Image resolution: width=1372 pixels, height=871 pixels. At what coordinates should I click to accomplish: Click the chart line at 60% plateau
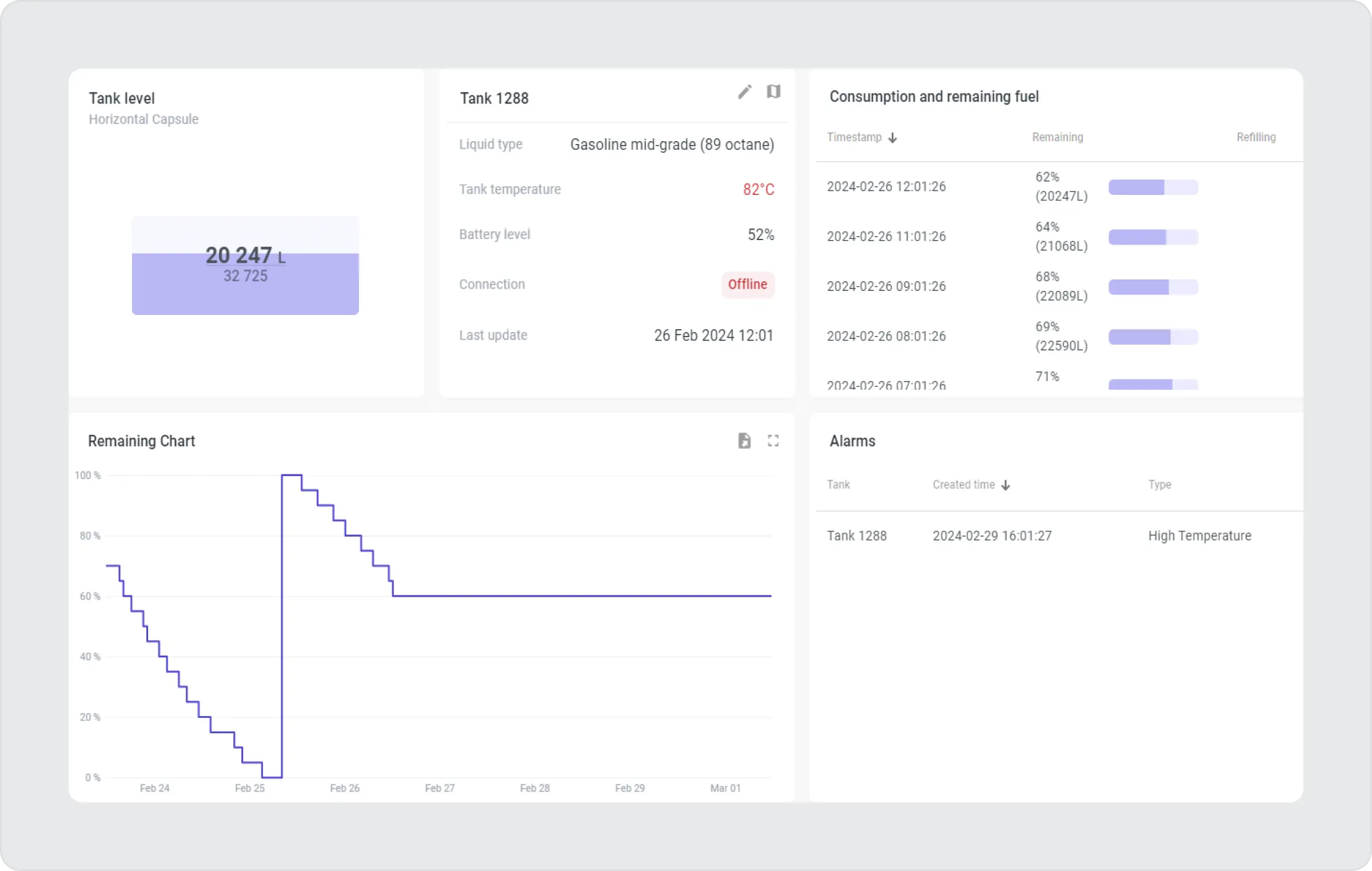572,596
